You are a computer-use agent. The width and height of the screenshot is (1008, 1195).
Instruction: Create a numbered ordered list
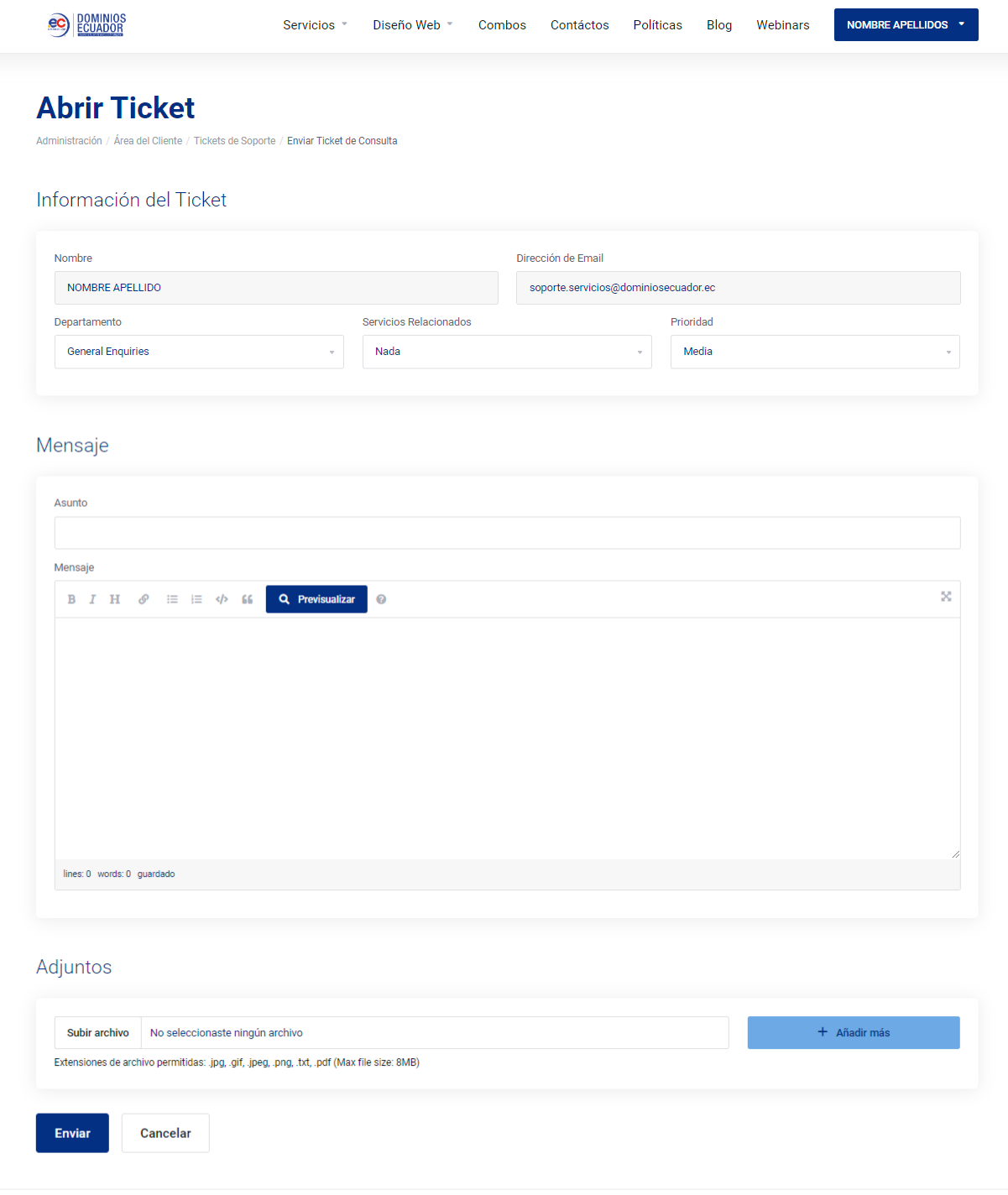coord(196,599)
